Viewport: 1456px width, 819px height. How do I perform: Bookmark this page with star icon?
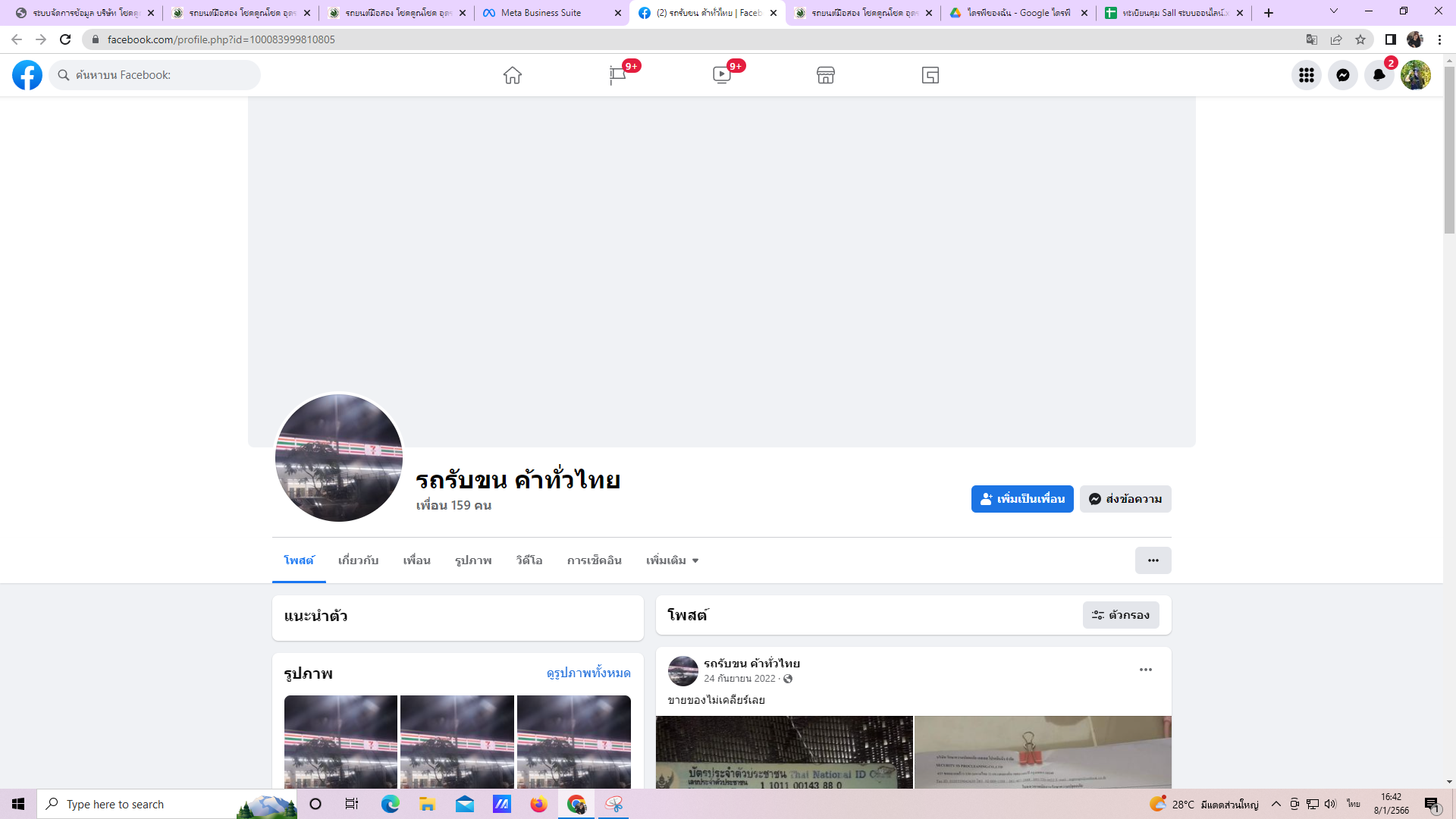[x=1360, y=39]
